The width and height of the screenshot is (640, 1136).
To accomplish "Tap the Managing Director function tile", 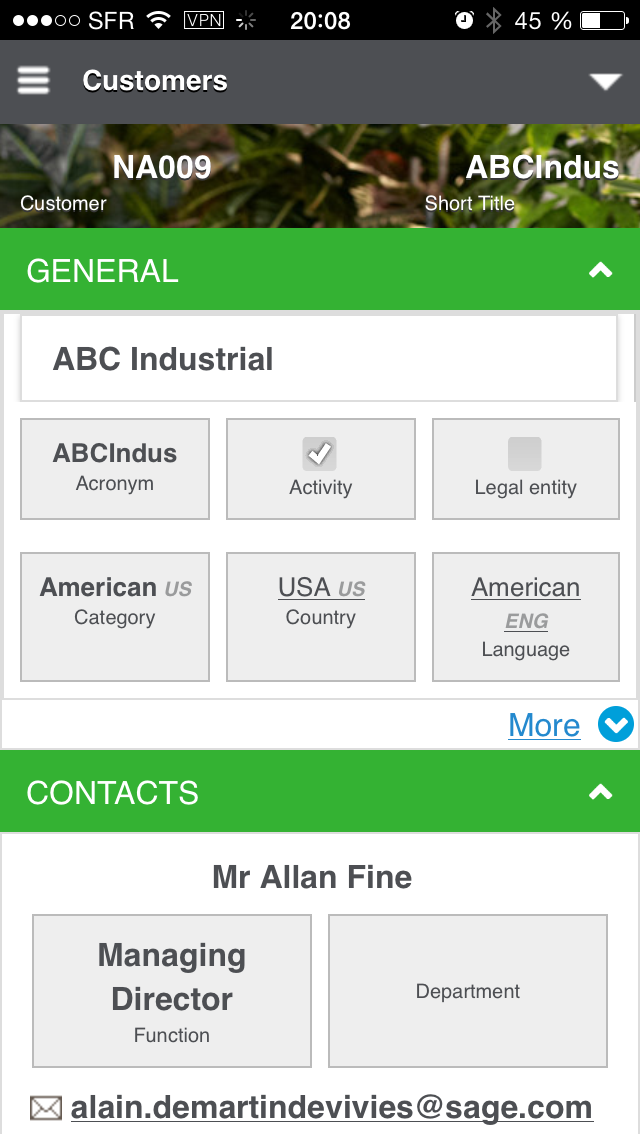I will pos(172,991).
